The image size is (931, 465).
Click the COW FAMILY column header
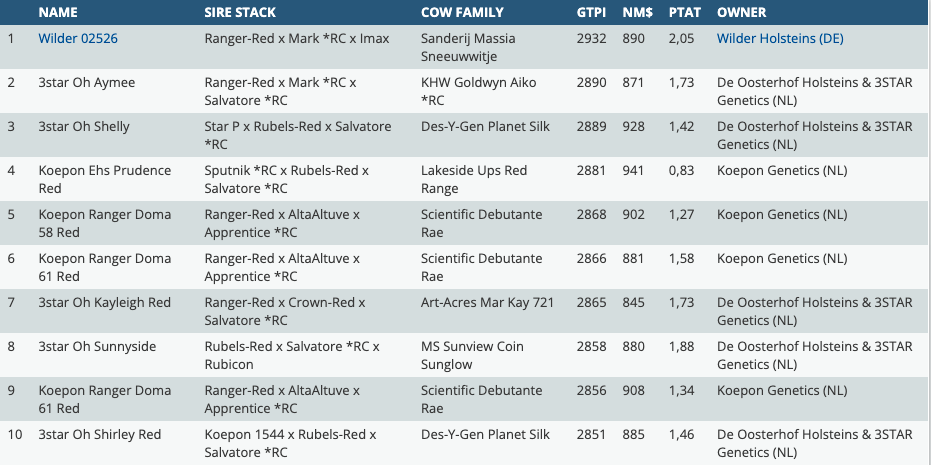click(x=462, y=13)
